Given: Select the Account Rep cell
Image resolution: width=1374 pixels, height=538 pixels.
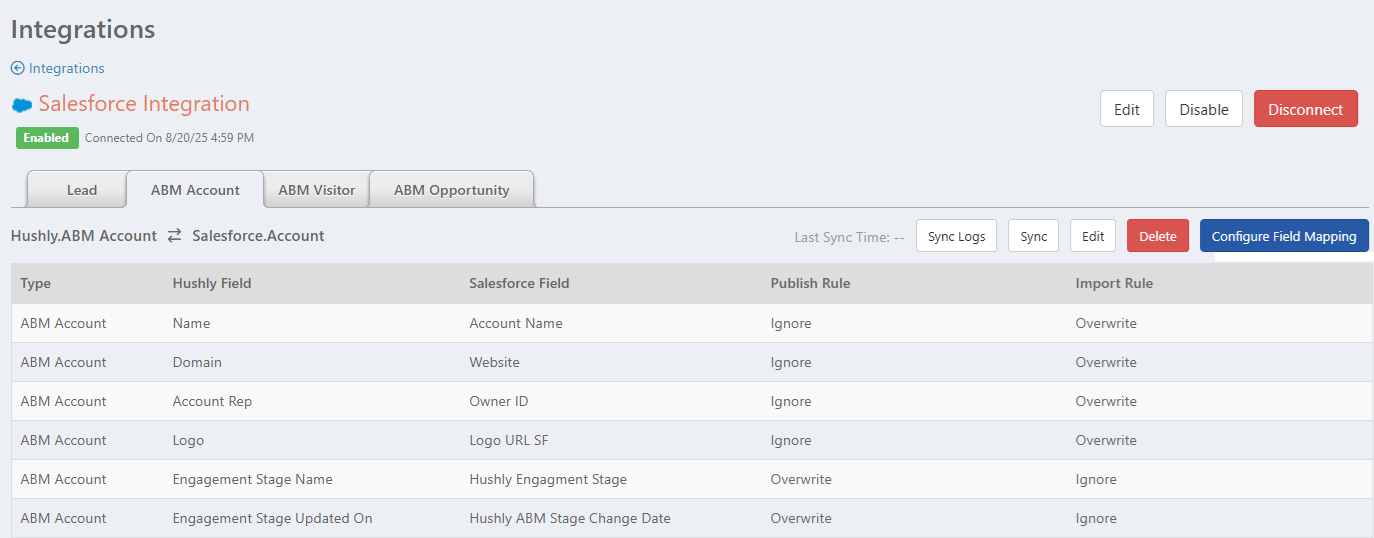Looking at the screenshot, I should (x=212, y=401).
